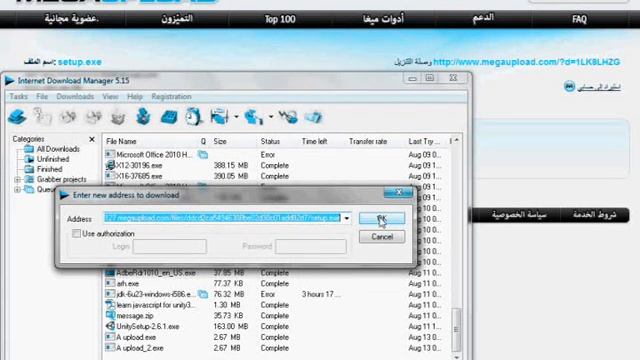Click the UnitySetup-2.6.1.exe file icon
Screen dimensions: 640x360
tap(110, 326)
